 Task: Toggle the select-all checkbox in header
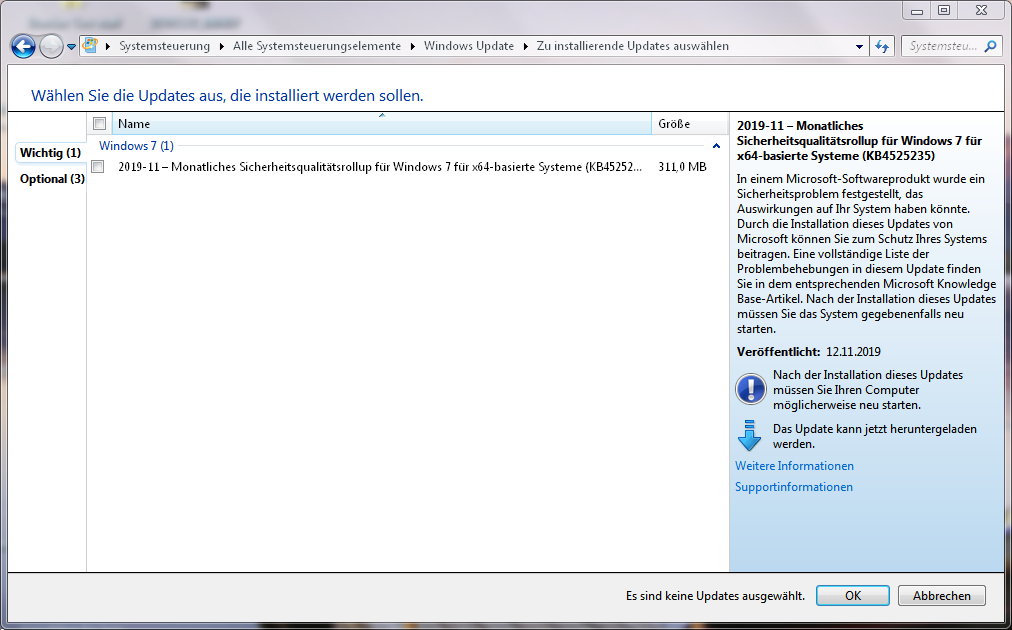(x=99, y=123)
